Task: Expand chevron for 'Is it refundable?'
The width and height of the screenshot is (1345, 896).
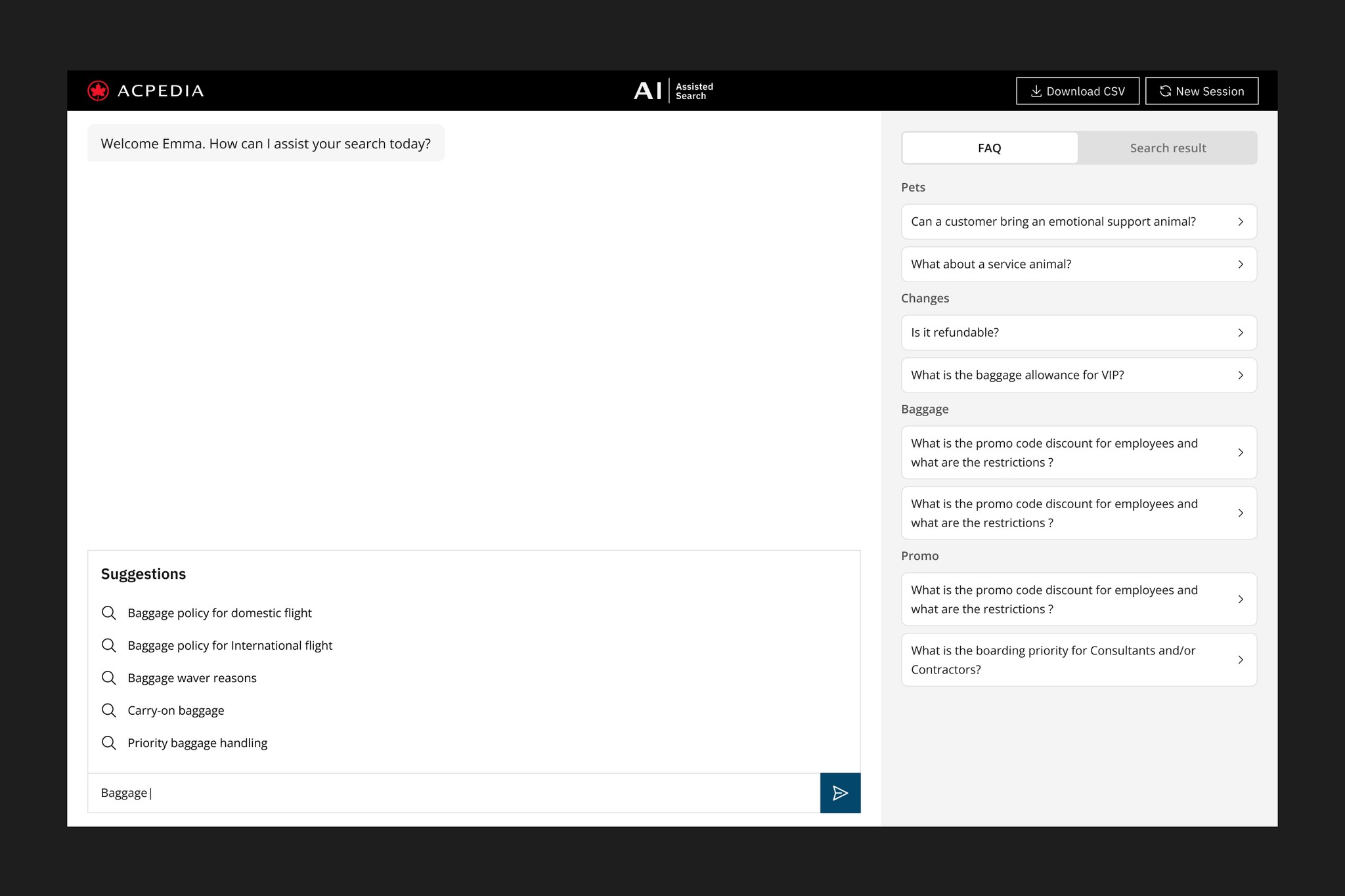Action: pyautogui.click(x=1240, y=333)
